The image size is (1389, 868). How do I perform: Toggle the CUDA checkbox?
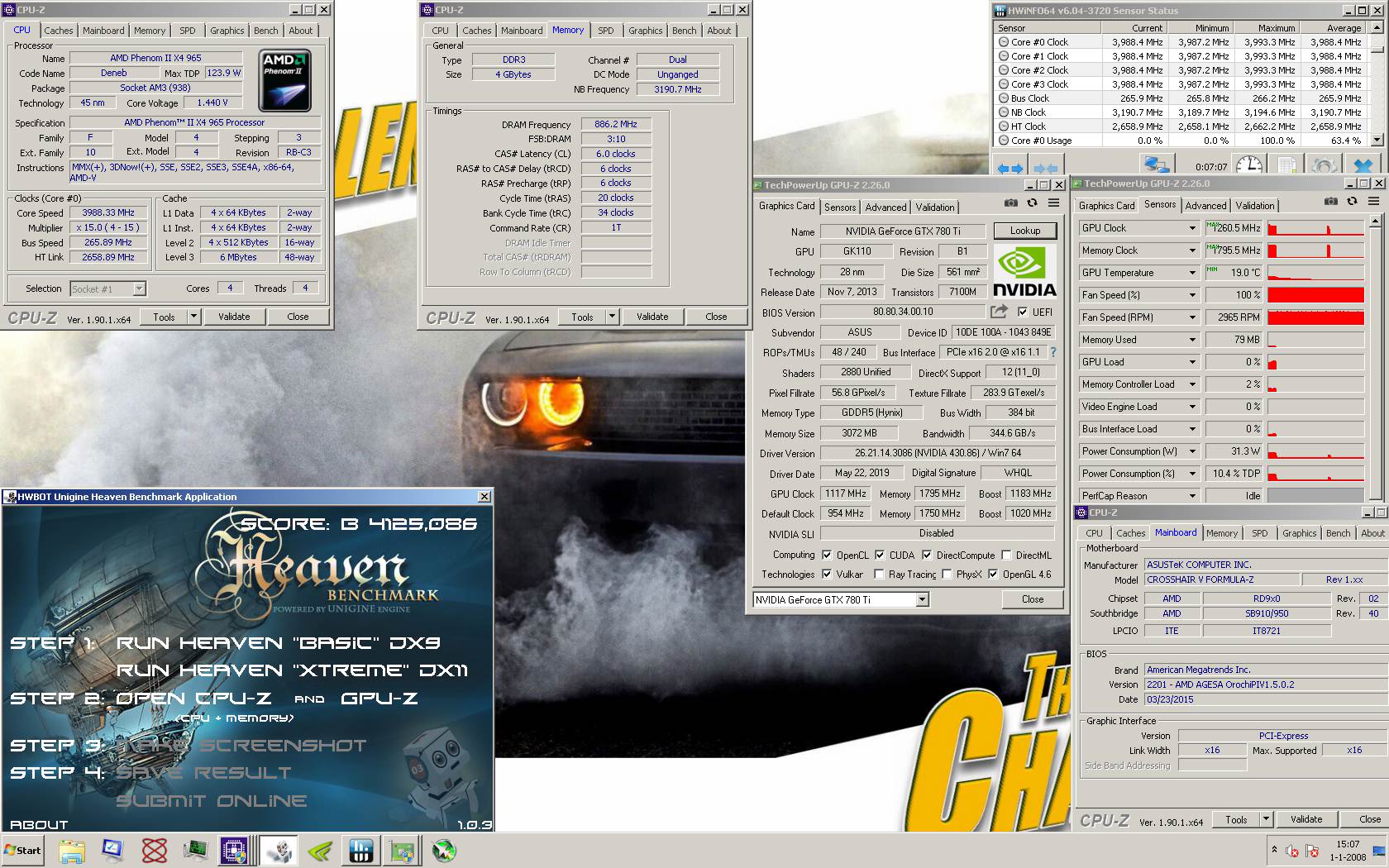pos(880,556)
